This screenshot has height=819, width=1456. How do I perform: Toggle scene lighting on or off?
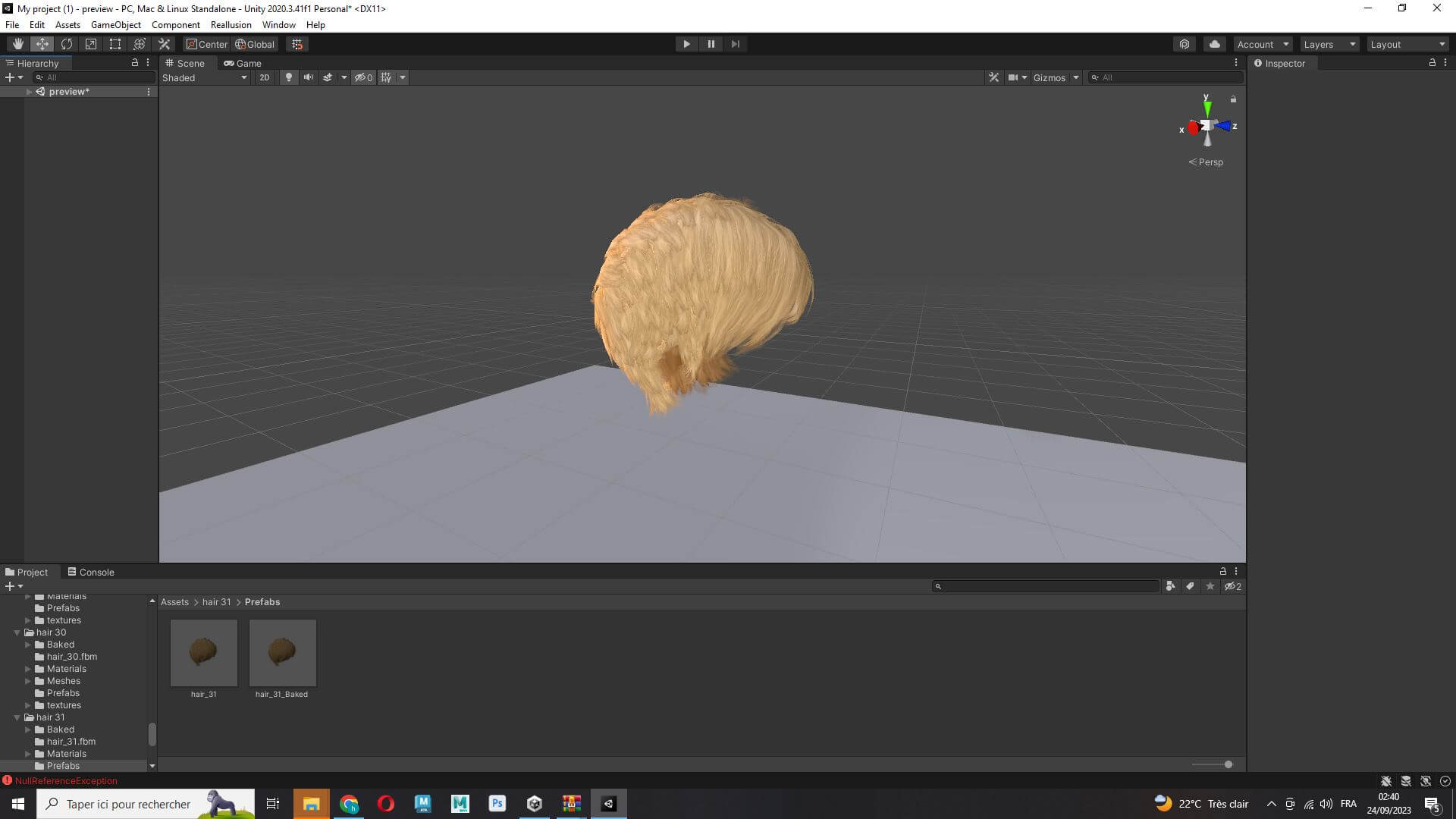tap(288, 77)
